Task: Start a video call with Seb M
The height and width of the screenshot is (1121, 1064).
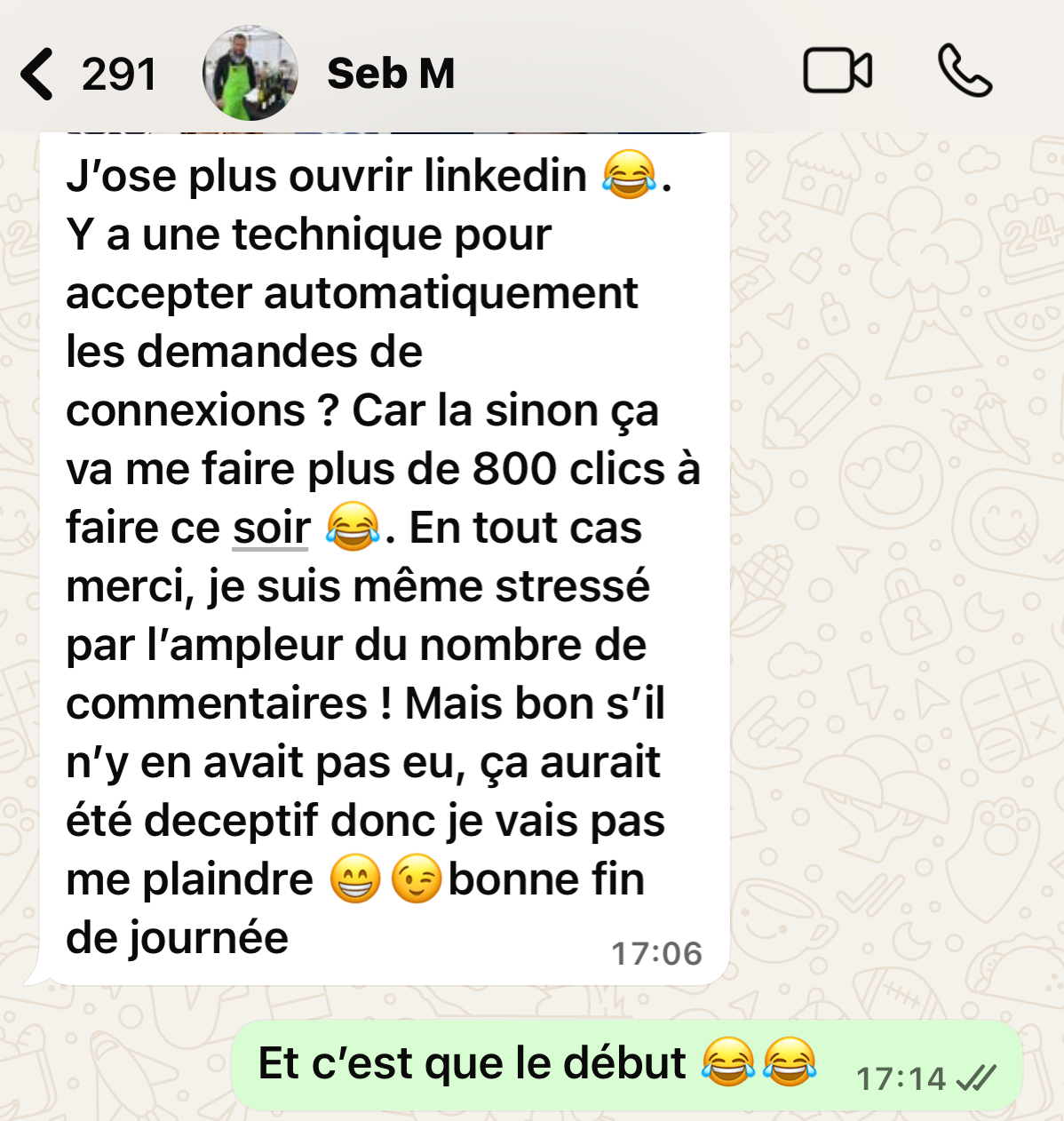Action: tap(838, 71)
